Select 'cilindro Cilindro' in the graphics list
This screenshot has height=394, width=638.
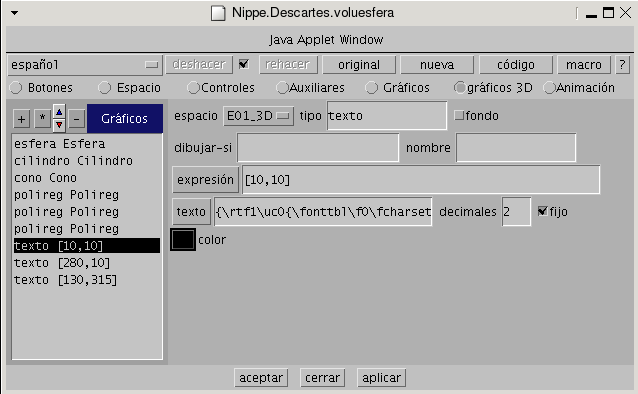click(87, 161)
